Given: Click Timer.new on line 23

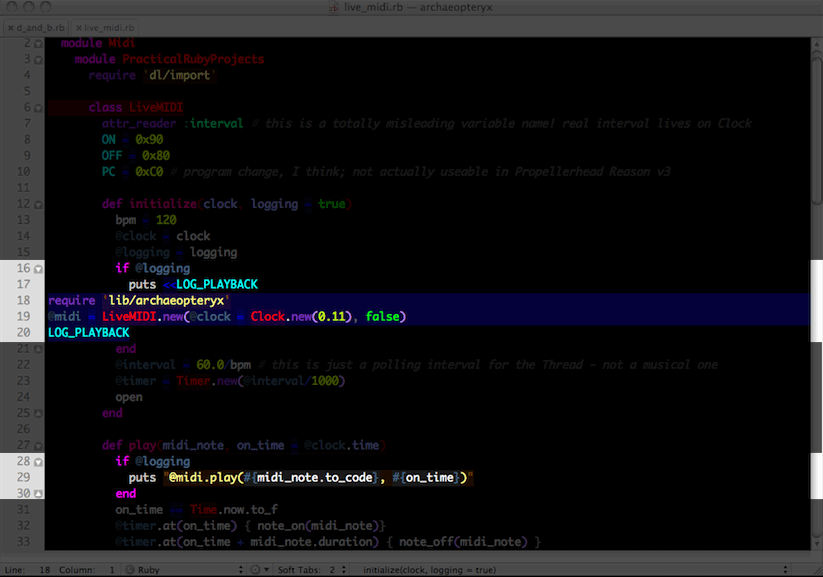Looking at the screenshot, I should [x=207, y=381].
